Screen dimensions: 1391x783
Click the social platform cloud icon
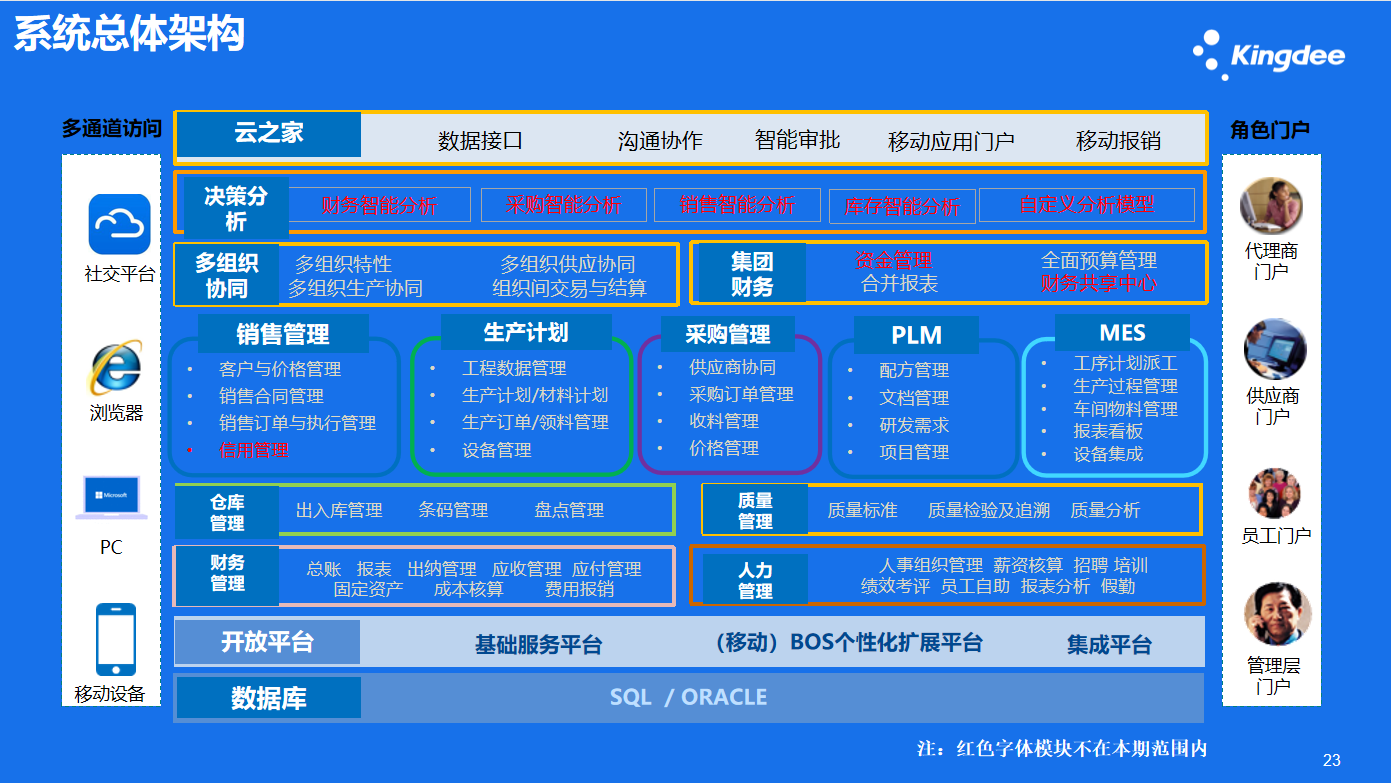coord(119,224)
